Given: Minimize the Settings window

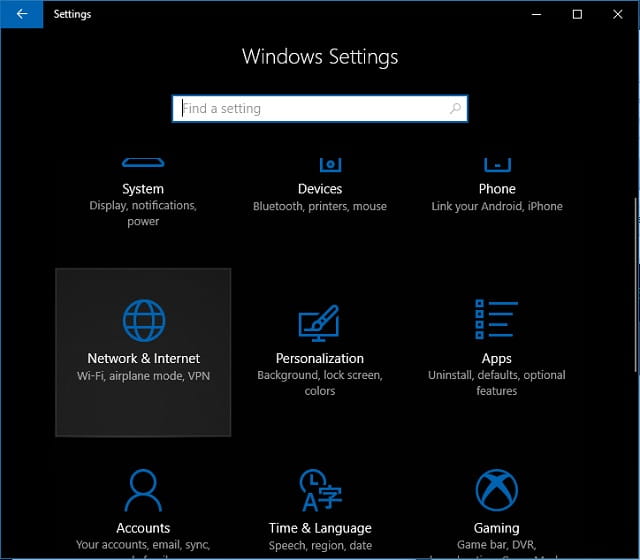Looking at the screenshot, I should pyautogui.click(x=536, y=14).
